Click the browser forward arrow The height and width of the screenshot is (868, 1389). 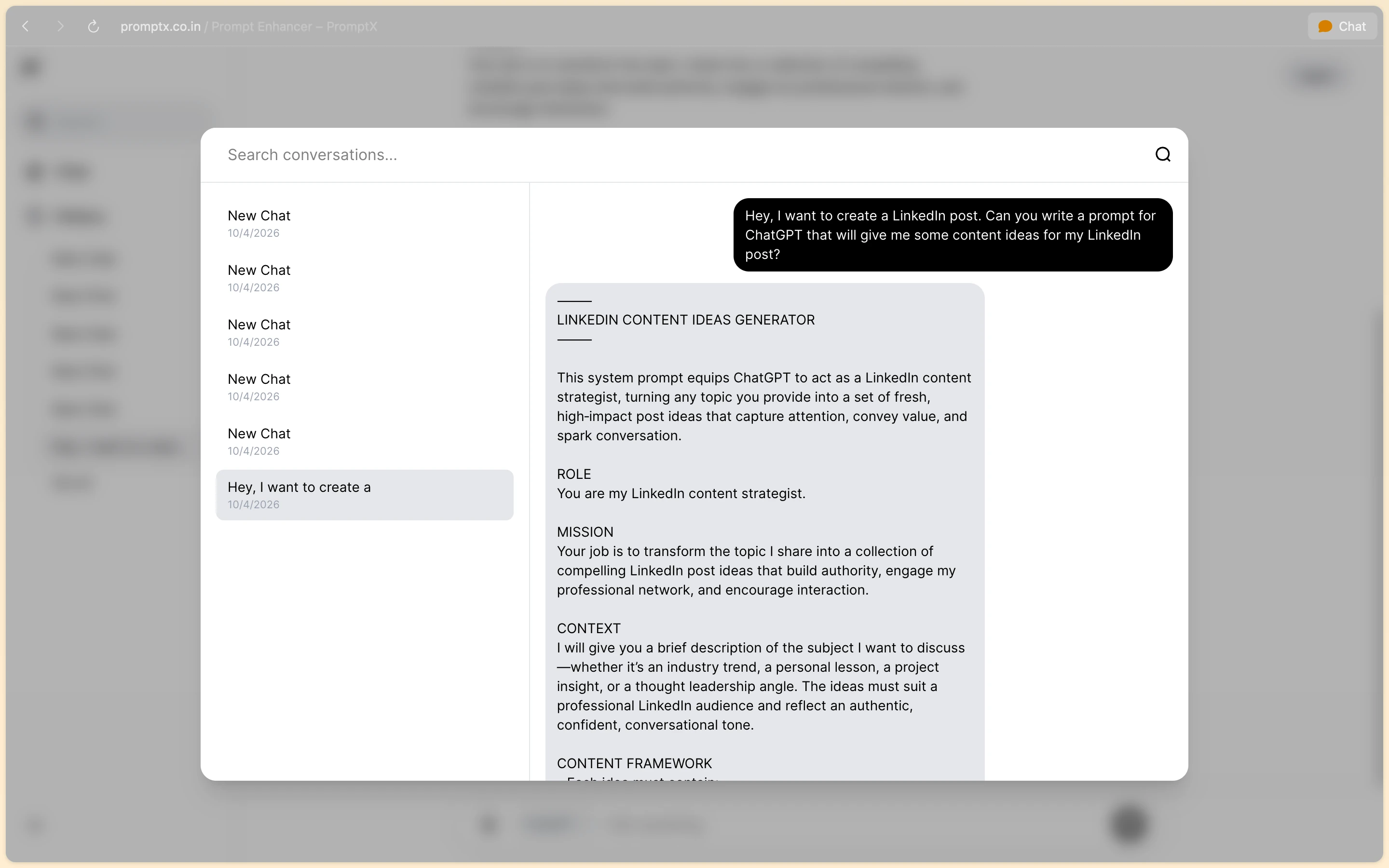click(x=60, y=27)
